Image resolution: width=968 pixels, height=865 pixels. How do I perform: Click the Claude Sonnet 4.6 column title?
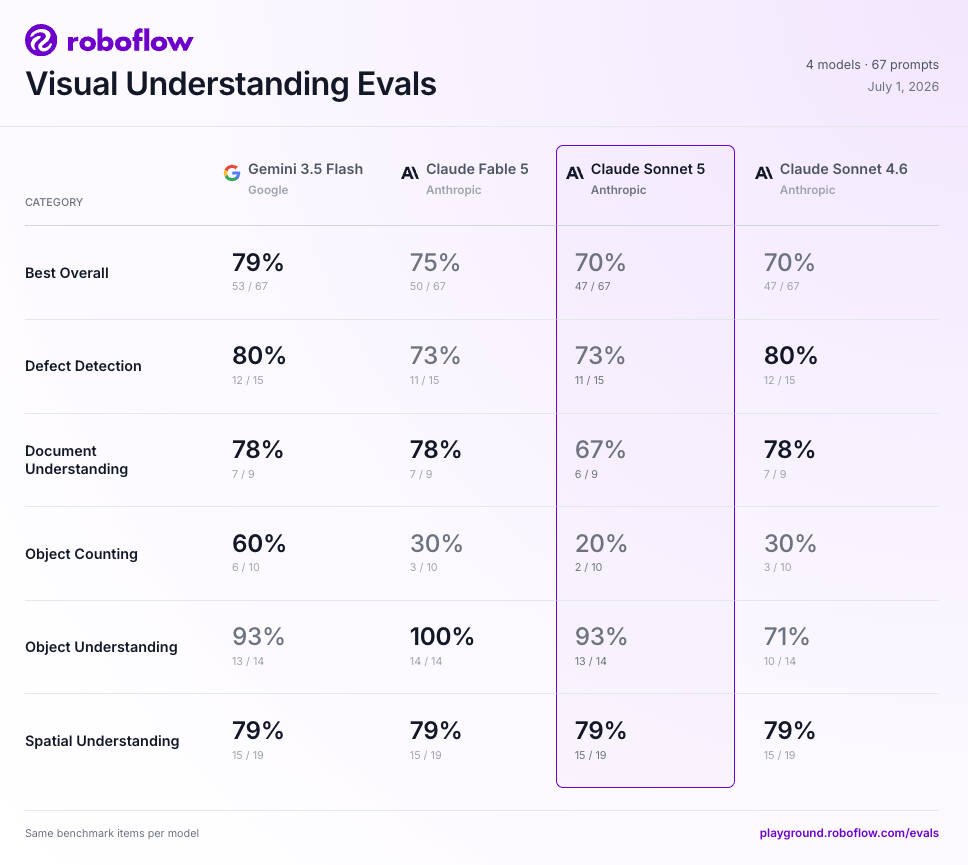pyautogui.click(x=843, y=169)
